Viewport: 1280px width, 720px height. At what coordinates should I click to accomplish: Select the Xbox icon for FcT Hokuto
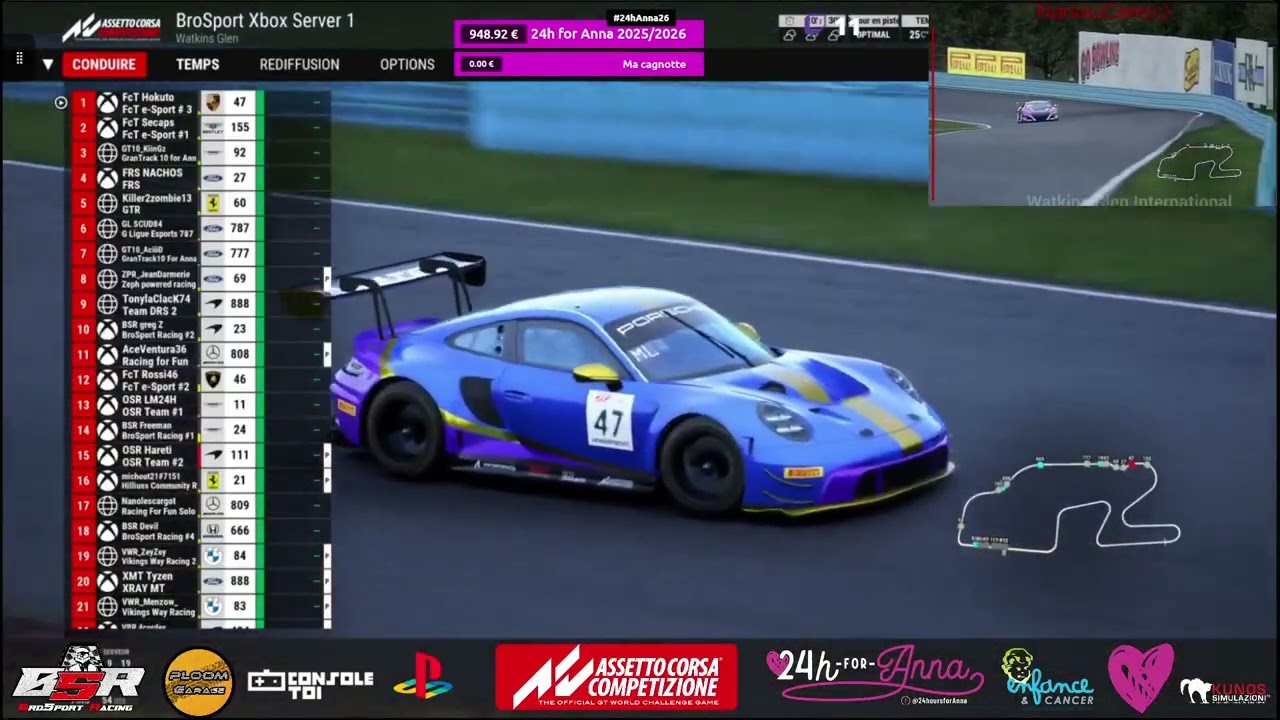point(107,103)
